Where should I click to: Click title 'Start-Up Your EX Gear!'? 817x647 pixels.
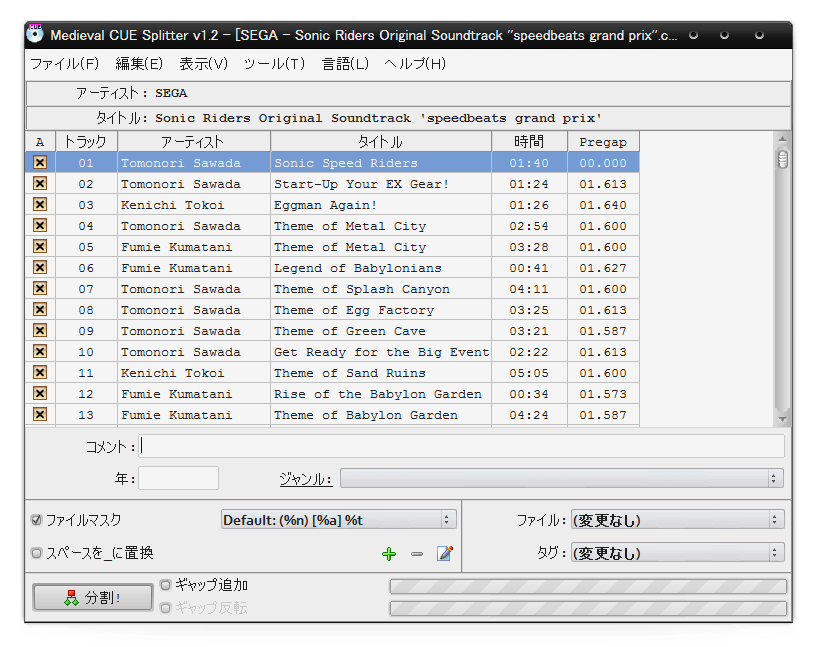click(x=361, y=184)
